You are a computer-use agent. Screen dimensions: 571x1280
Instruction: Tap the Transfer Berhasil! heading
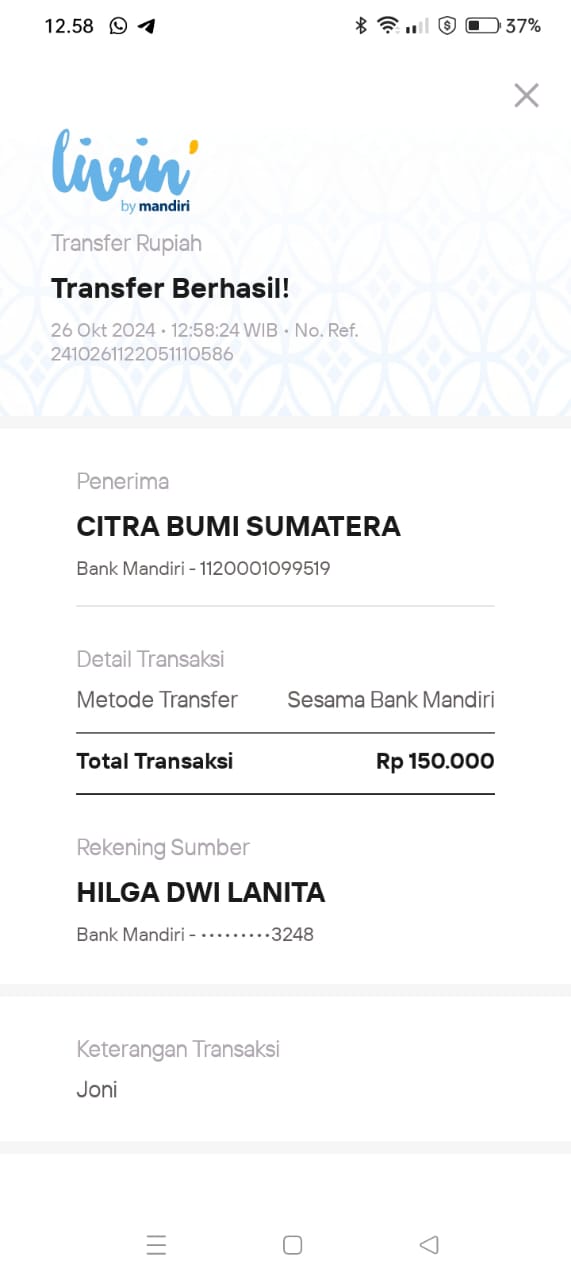[170, 288]
